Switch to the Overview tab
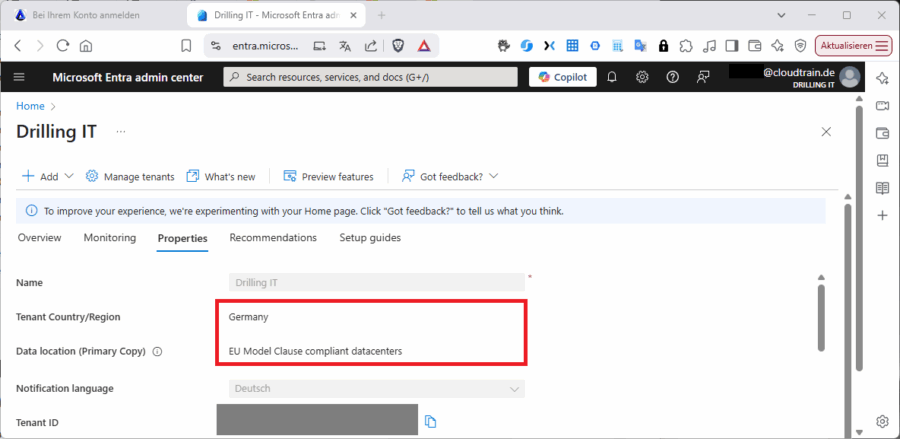 pyautogui.click(x=40, y=238)
